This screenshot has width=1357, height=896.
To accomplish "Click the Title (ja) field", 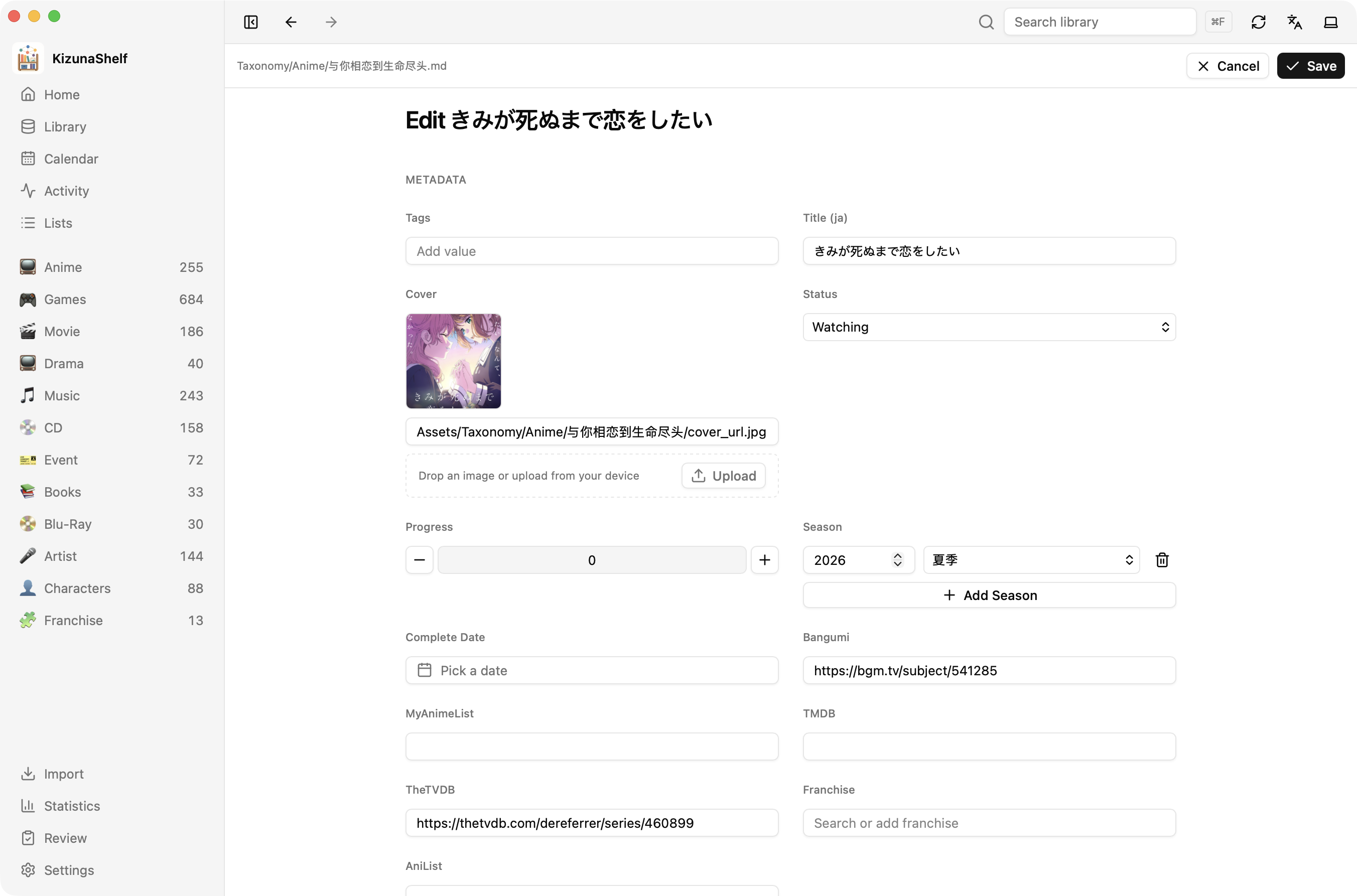I will coord(989,251).
